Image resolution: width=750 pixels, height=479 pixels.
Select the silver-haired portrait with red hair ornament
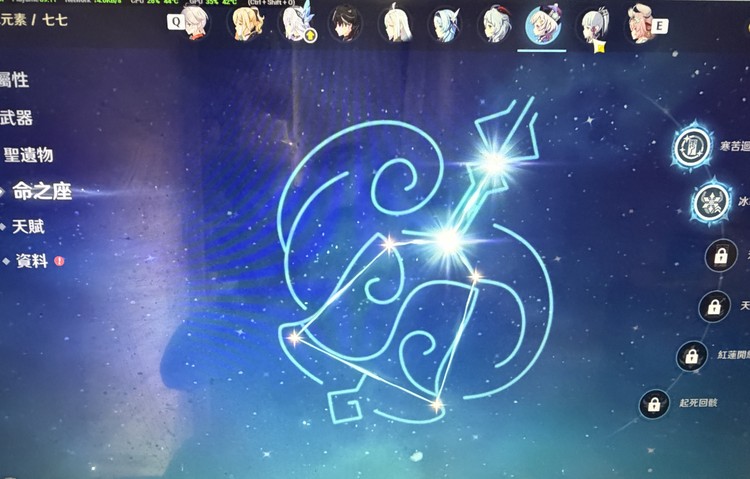coord(494,23)
